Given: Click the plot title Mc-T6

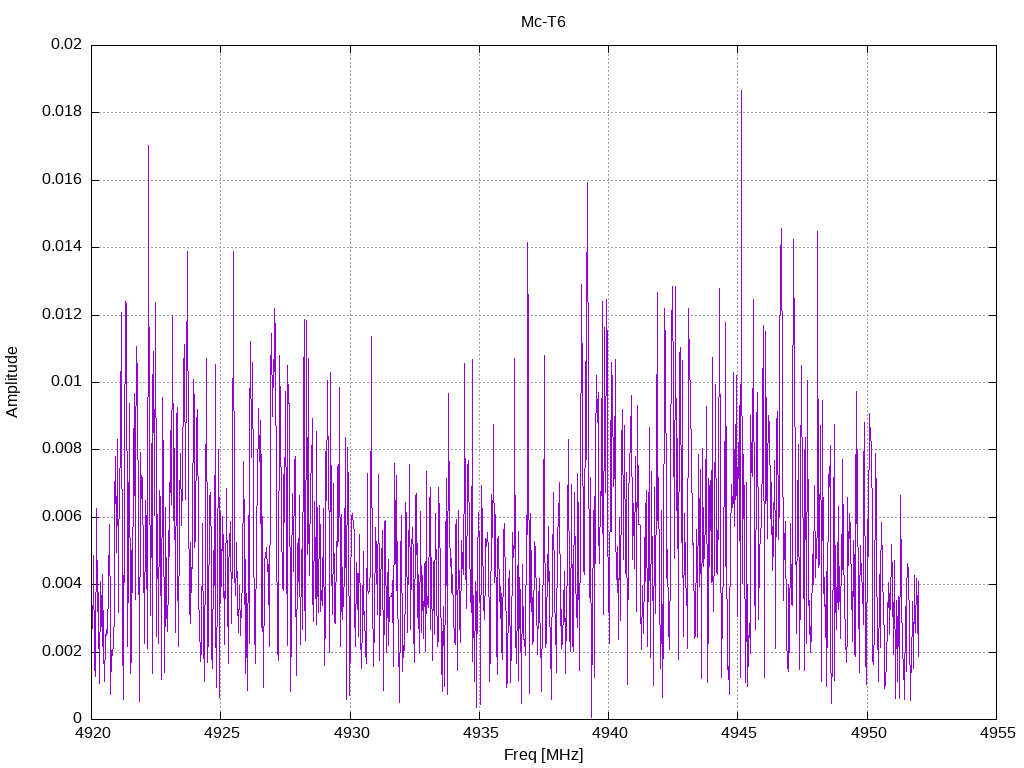Looking at the screenshot, I should 543,22.
